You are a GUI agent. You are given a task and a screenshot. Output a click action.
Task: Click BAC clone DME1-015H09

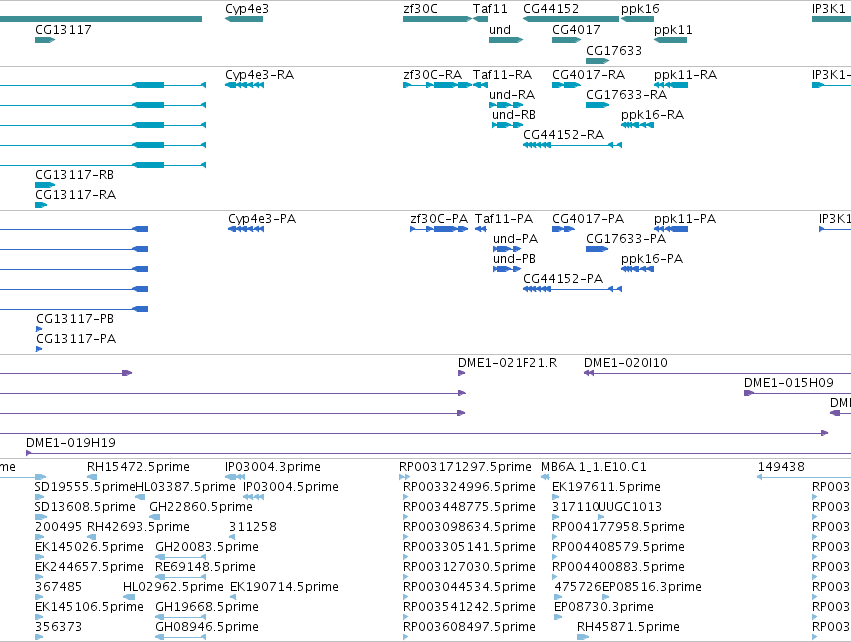(797, 393)
